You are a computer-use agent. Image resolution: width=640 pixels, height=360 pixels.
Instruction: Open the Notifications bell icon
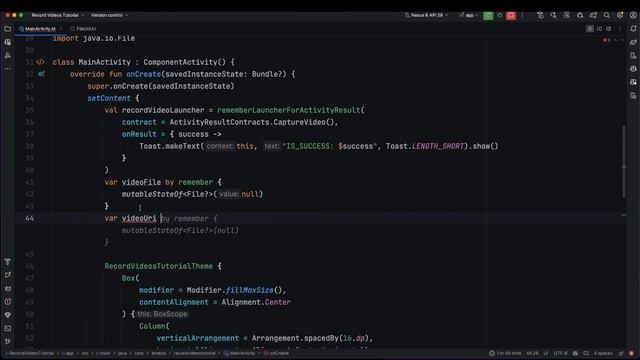coord(633,29)
